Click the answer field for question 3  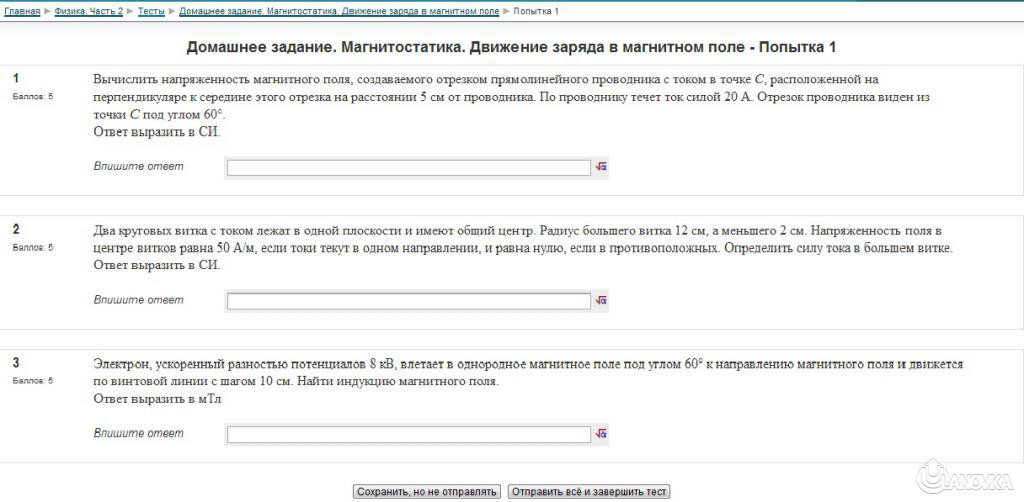(x=409, y=434)
